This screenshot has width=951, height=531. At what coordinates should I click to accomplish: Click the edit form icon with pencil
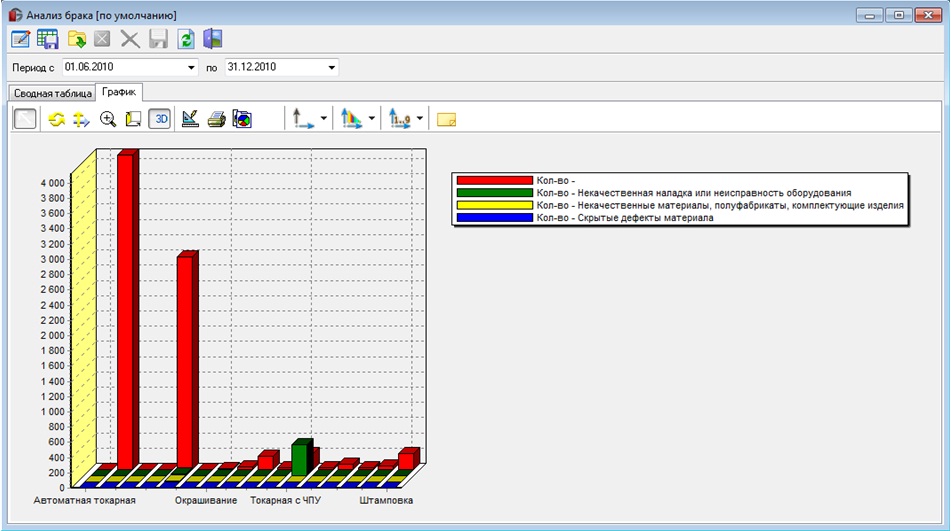point(21,39)
